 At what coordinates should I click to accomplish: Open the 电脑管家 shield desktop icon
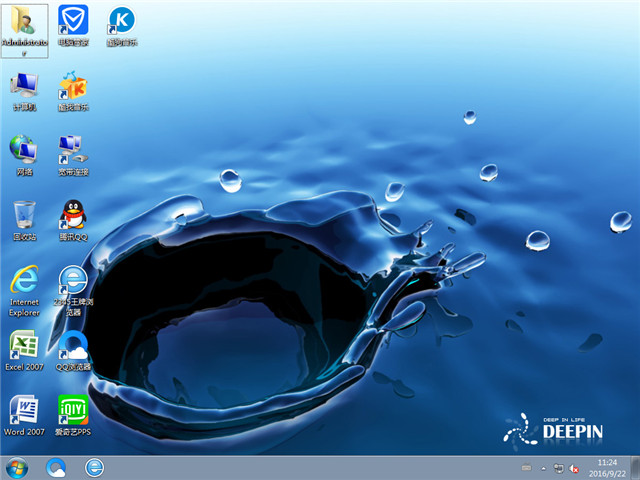73,22
